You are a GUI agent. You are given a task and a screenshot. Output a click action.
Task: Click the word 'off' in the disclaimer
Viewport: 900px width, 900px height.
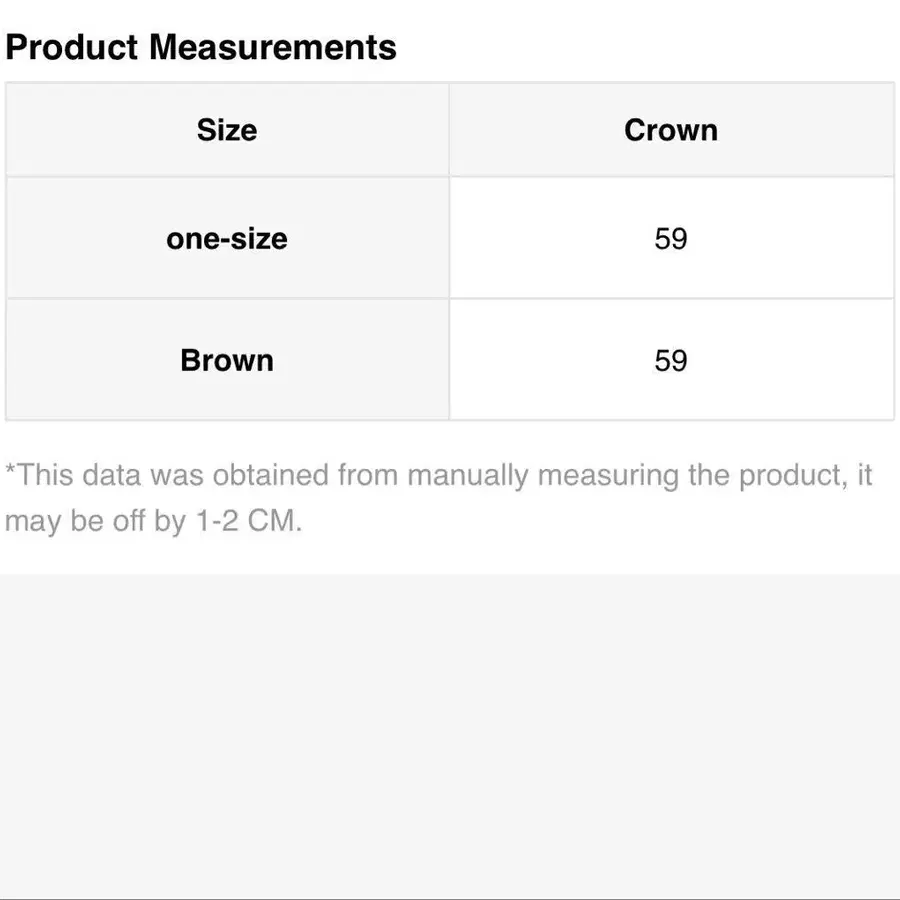coord(128,521)
